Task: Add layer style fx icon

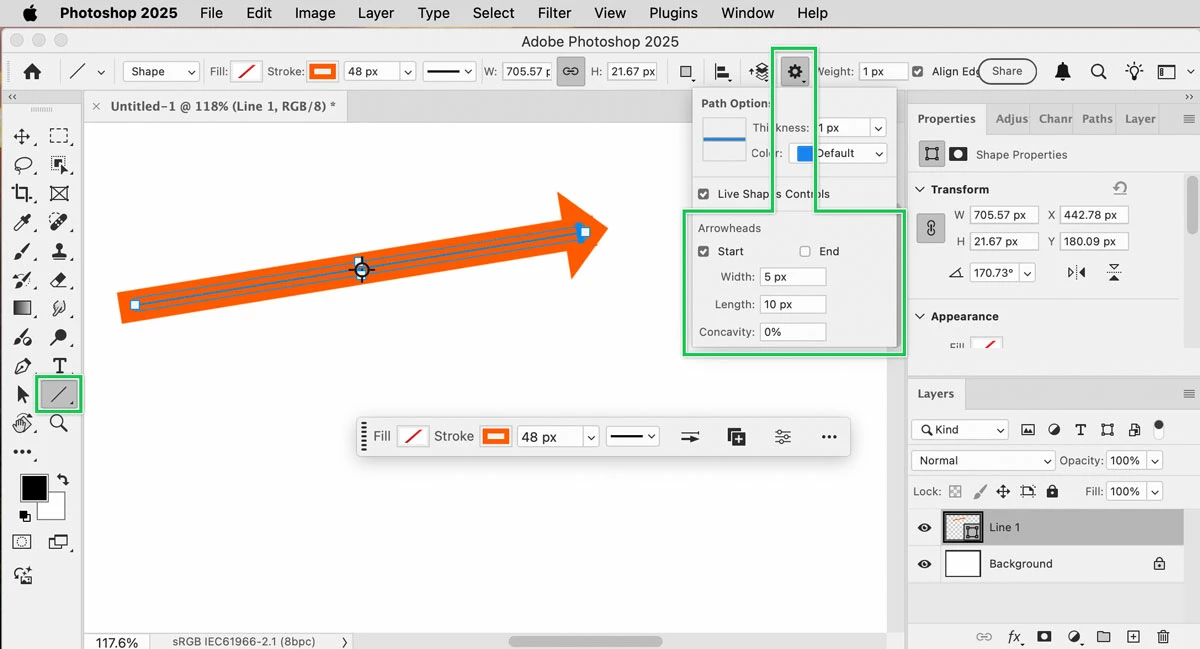Action: click(x=1014, y=637)
